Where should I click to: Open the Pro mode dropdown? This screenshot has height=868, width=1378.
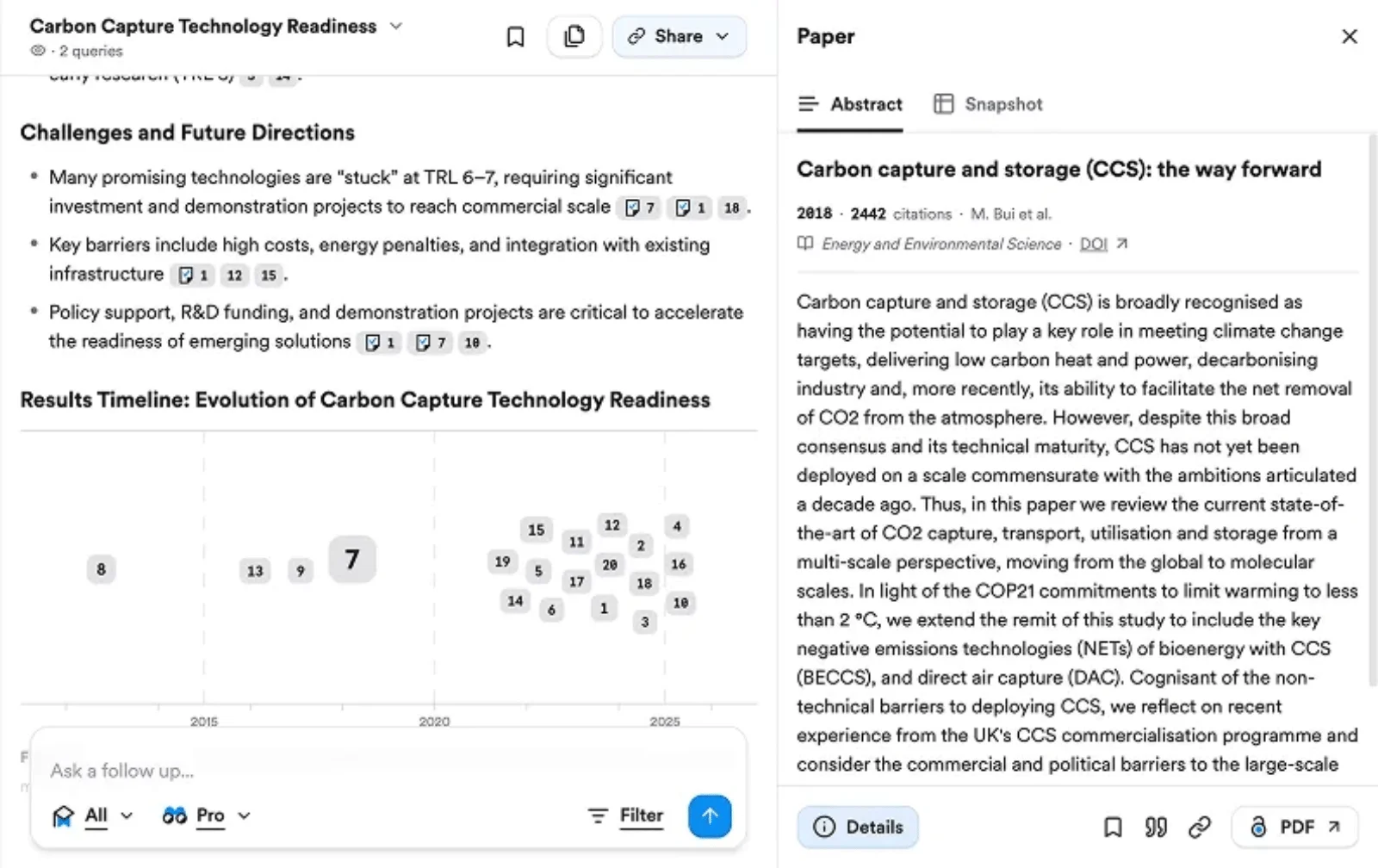coord(207,815)
